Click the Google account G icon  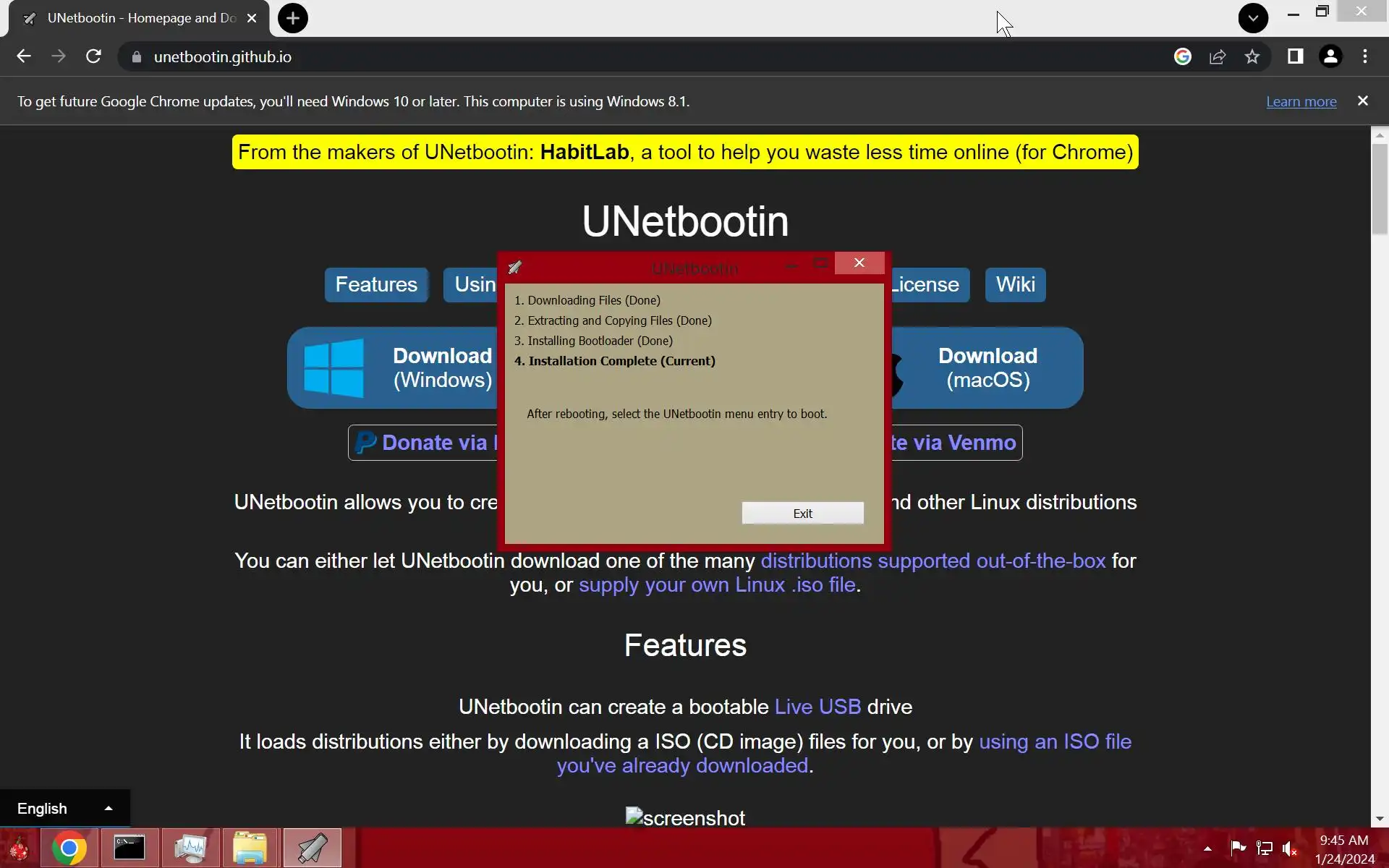pyautogui.click(x=1182, y=56)
